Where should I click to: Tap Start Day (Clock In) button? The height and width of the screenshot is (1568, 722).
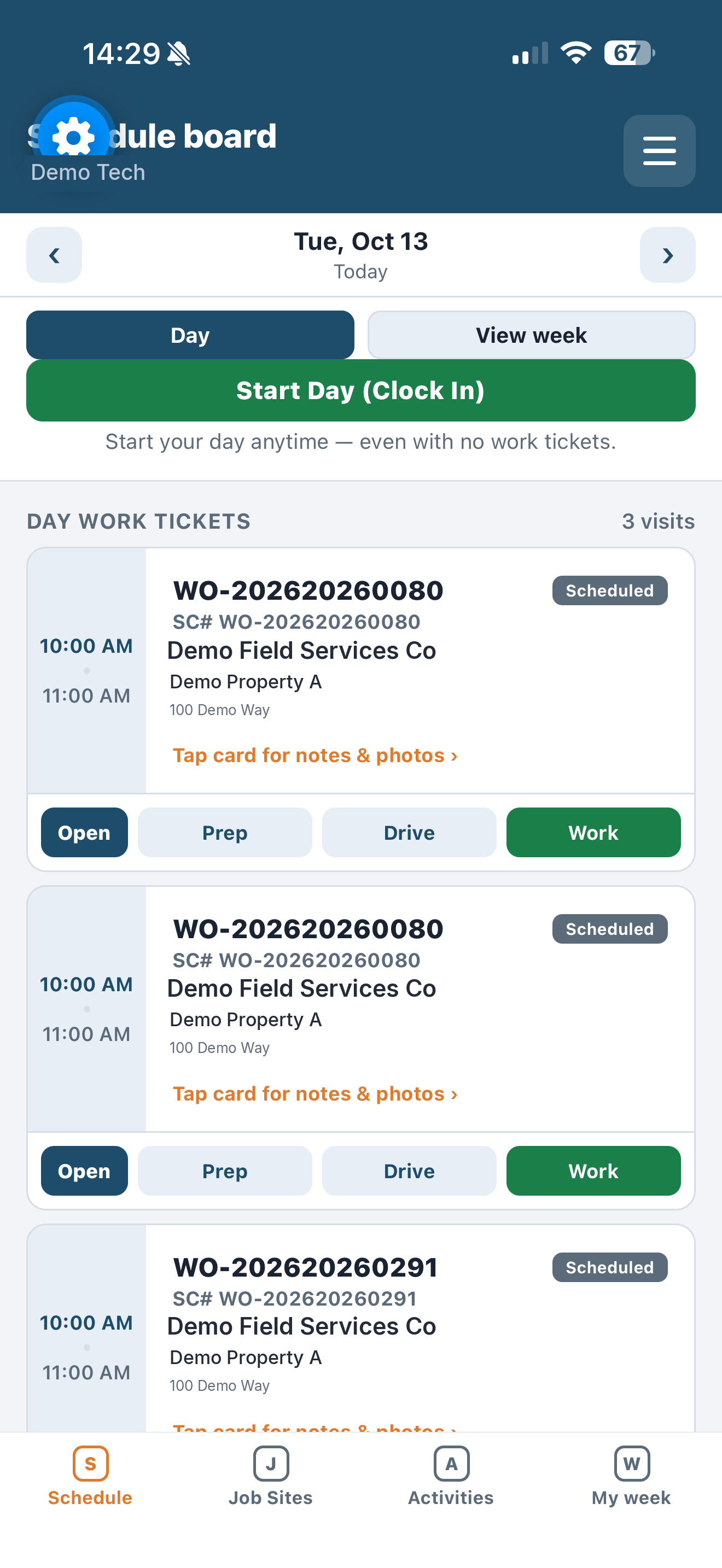click(361, 390)
